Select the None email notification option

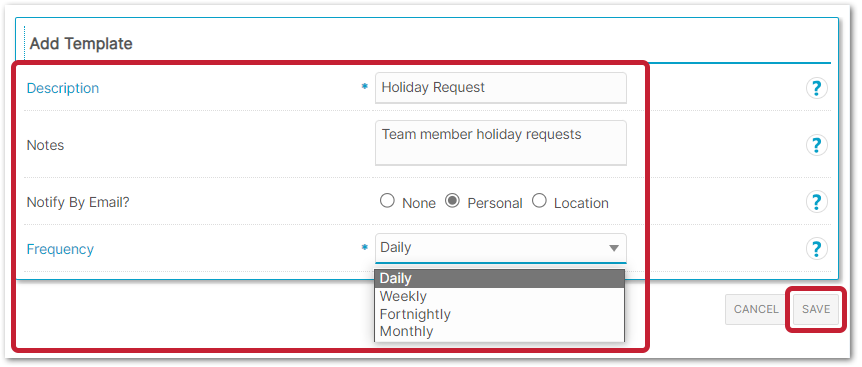388,201
